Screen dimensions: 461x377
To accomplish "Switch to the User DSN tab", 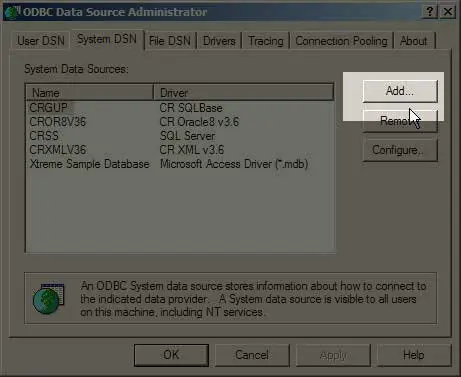I will tap(41, 41).
